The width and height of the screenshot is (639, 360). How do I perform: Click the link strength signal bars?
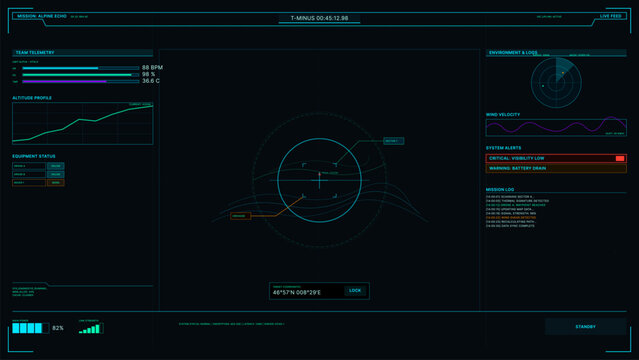91,329
